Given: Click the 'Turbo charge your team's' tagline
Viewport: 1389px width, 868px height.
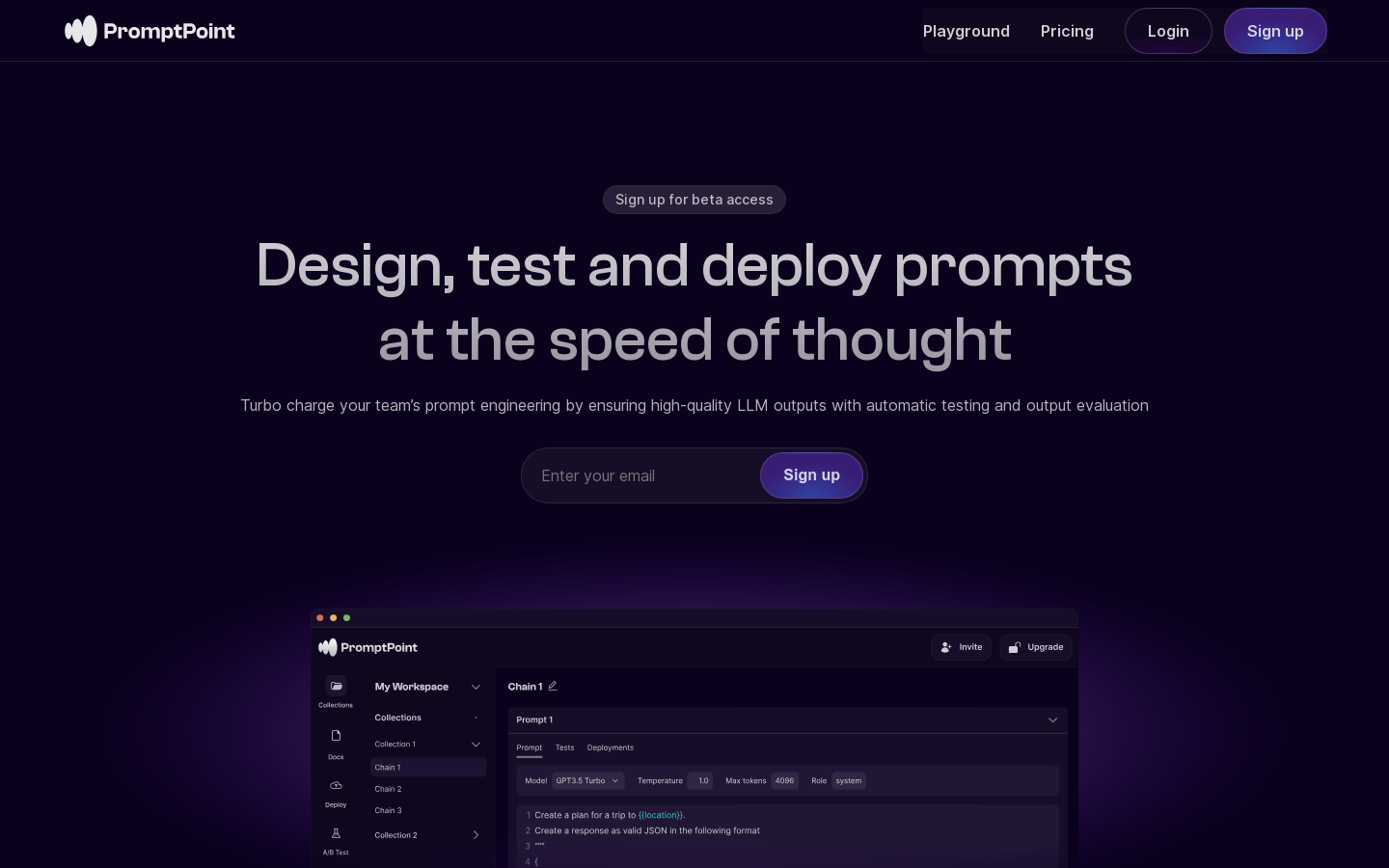Looking at the screenshot, I should (x=694, y=405).
